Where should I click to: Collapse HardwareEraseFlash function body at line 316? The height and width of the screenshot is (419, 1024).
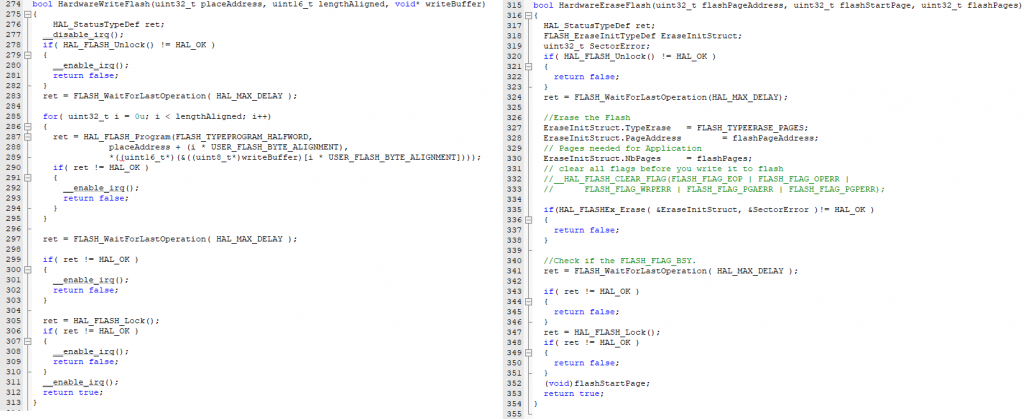[x=529, y=16]
